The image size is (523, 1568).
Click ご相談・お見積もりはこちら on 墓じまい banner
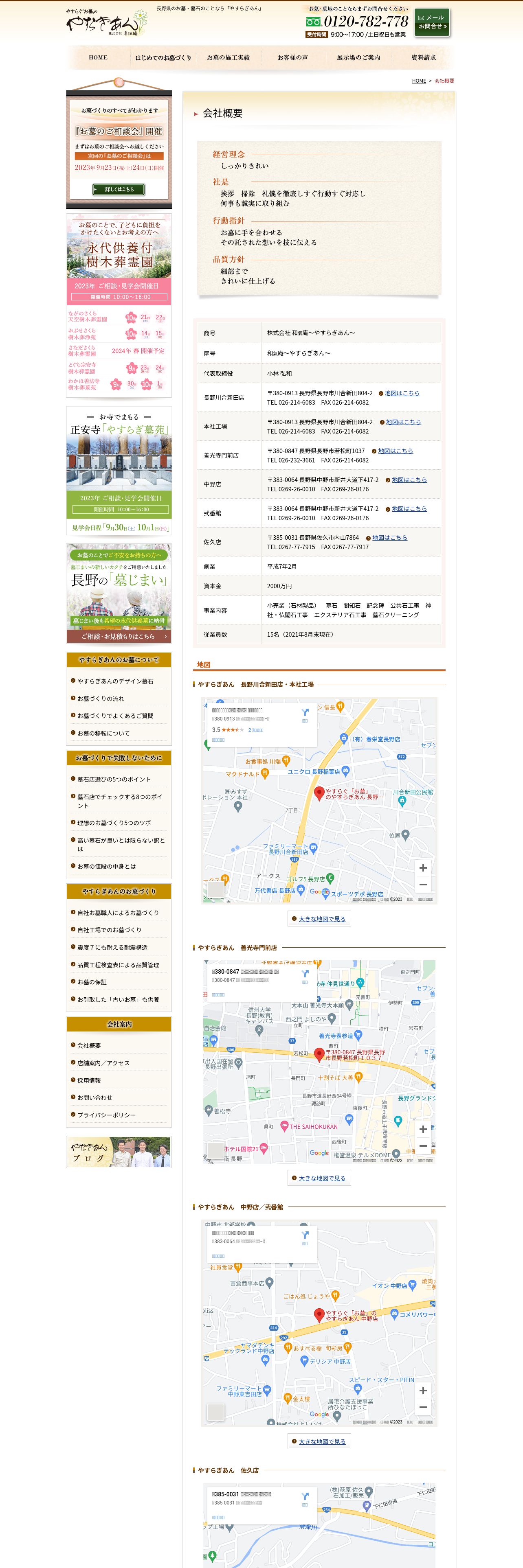coord(119,636)
